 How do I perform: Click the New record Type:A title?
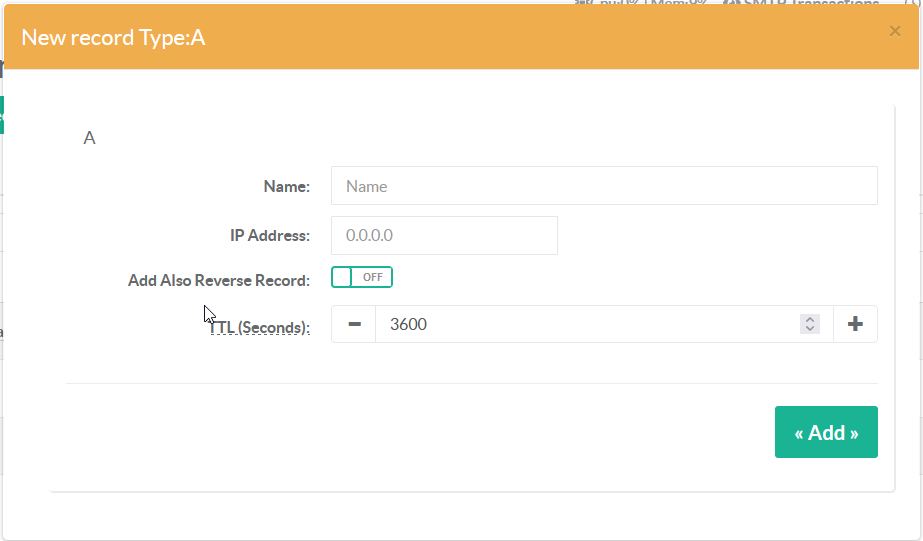pyautogui.click(x=113, y=38)
